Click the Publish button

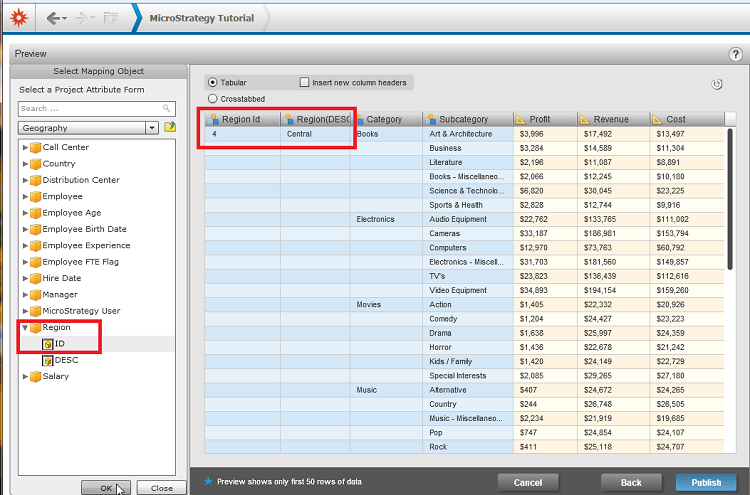click(706, 483)
